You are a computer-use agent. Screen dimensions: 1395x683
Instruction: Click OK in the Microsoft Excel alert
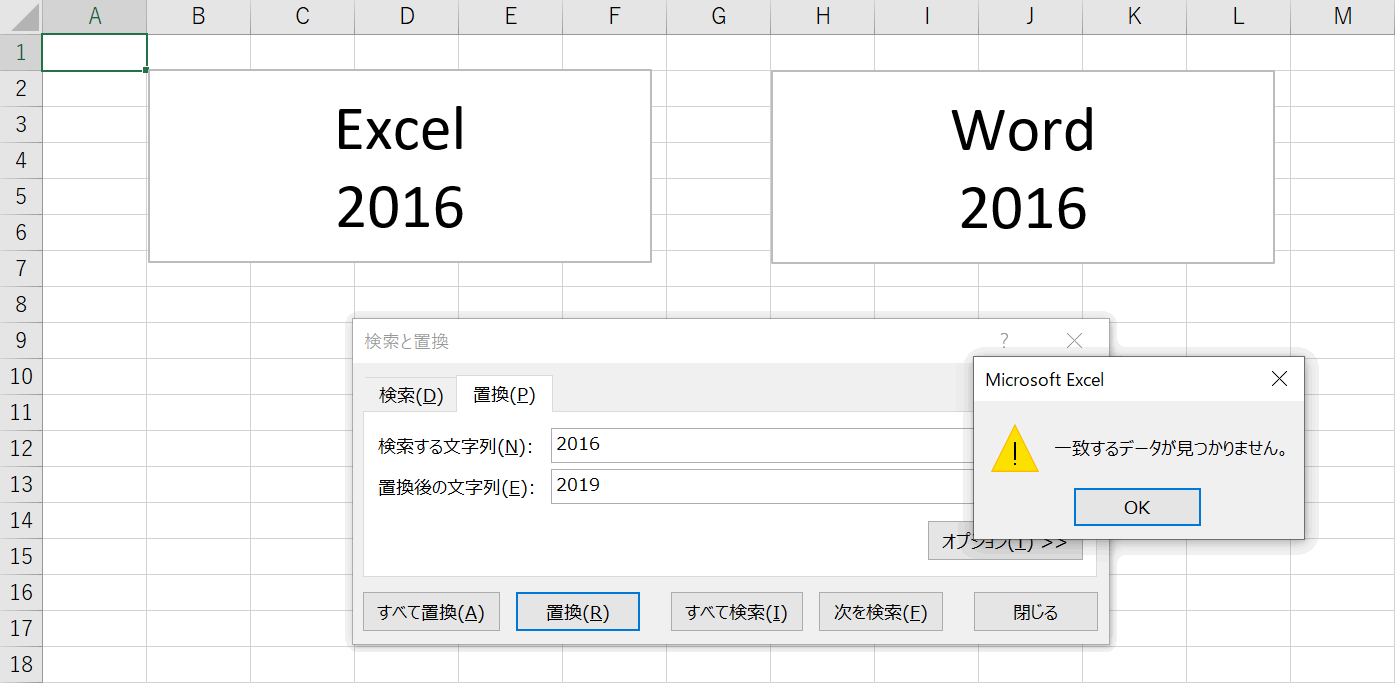tap(1136, 507)
